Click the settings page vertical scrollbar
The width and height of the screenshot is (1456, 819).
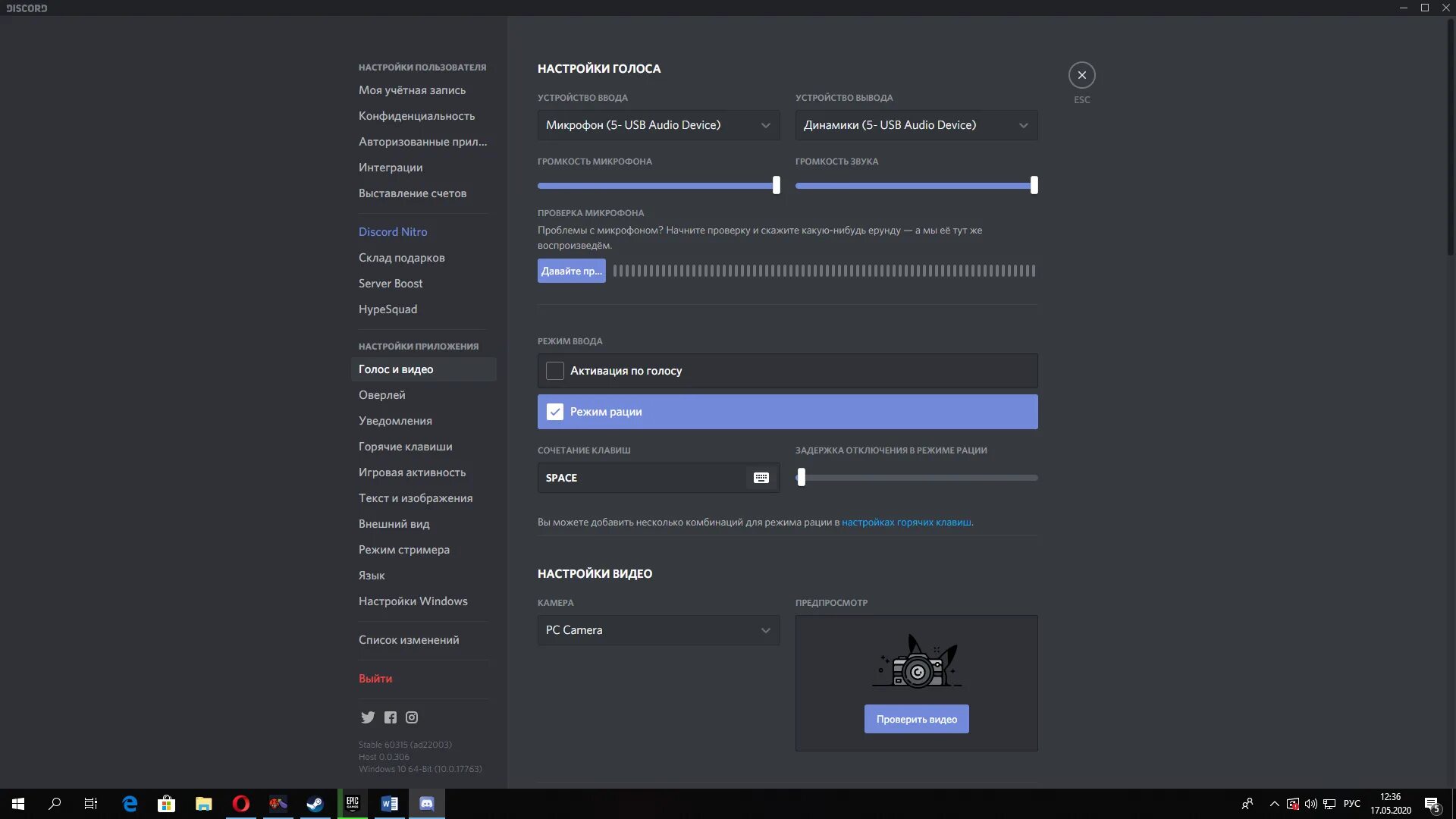tap(1451, 136)
